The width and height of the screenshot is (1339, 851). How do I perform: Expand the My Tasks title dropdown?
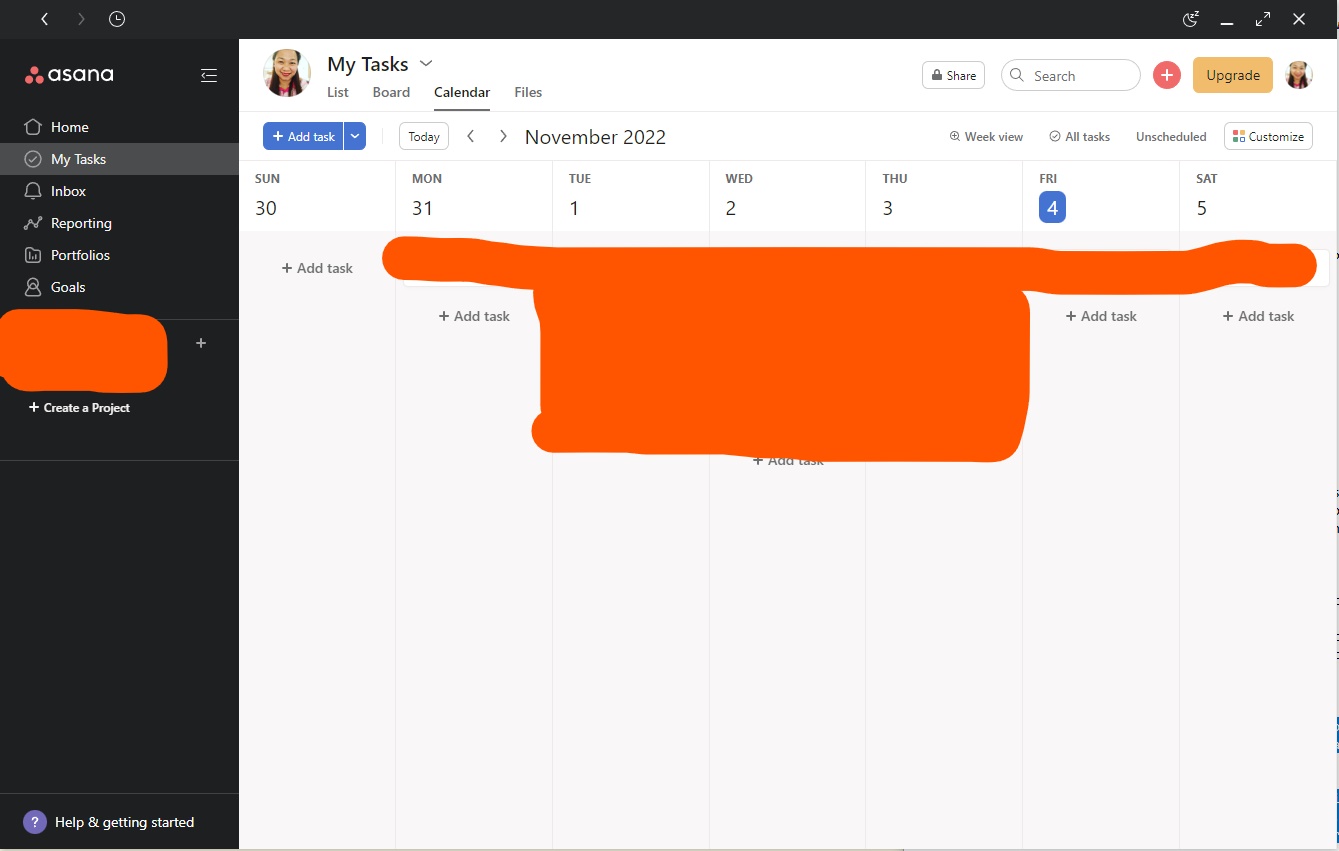(426, 63)
